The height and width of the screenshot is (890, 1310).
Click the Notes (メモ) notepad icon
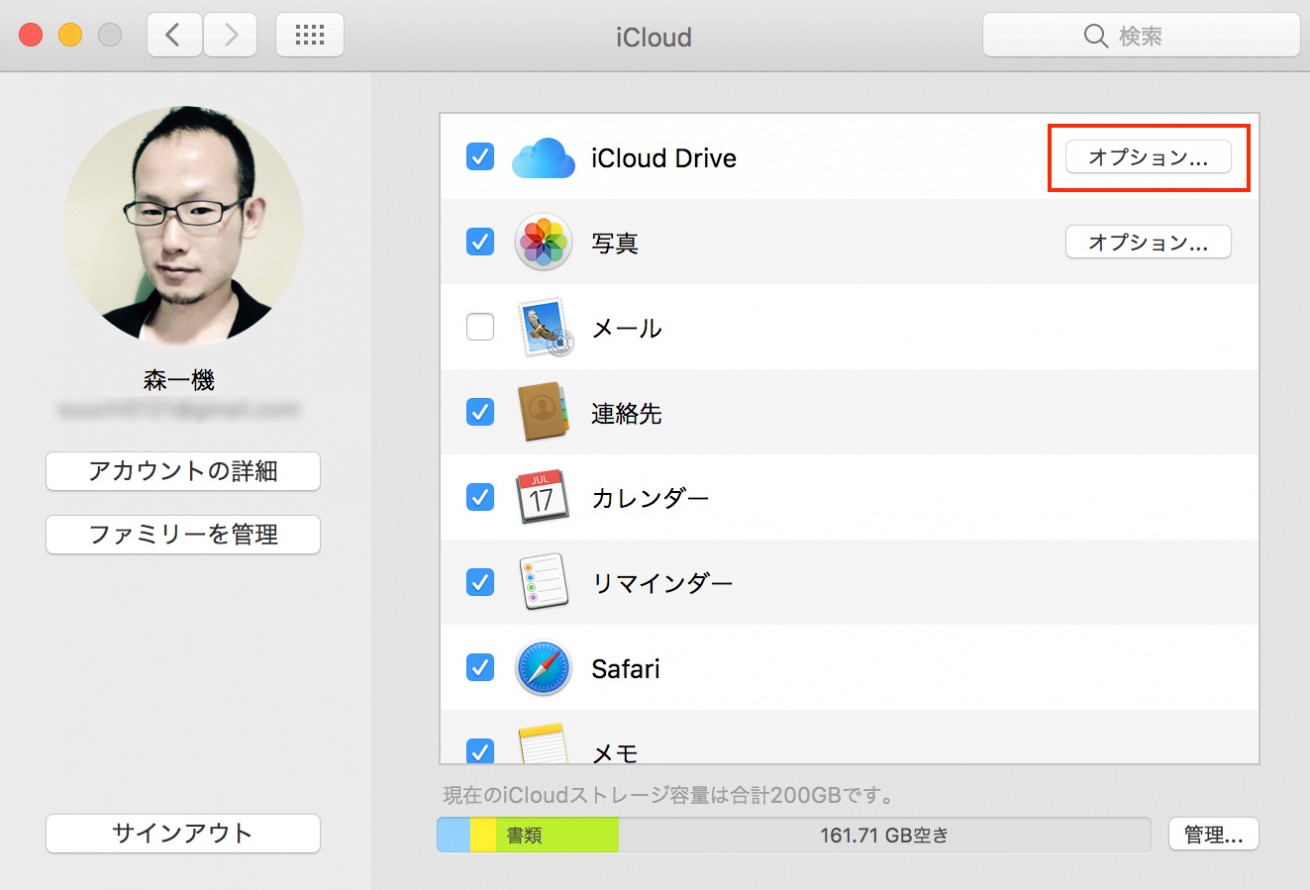point(543,745)
